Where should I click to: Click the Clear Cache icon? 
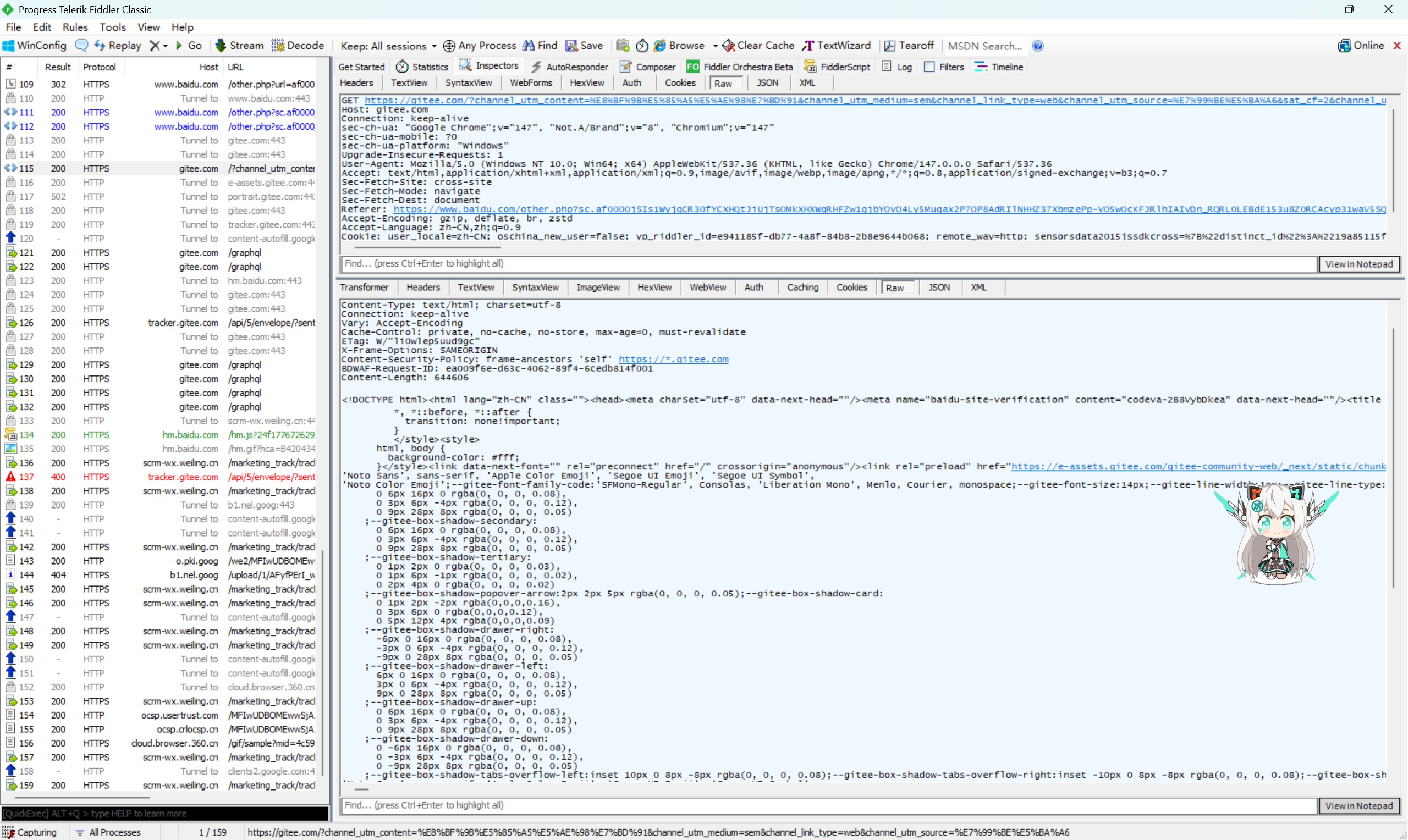pyautogui.click(x=729, y=45)
